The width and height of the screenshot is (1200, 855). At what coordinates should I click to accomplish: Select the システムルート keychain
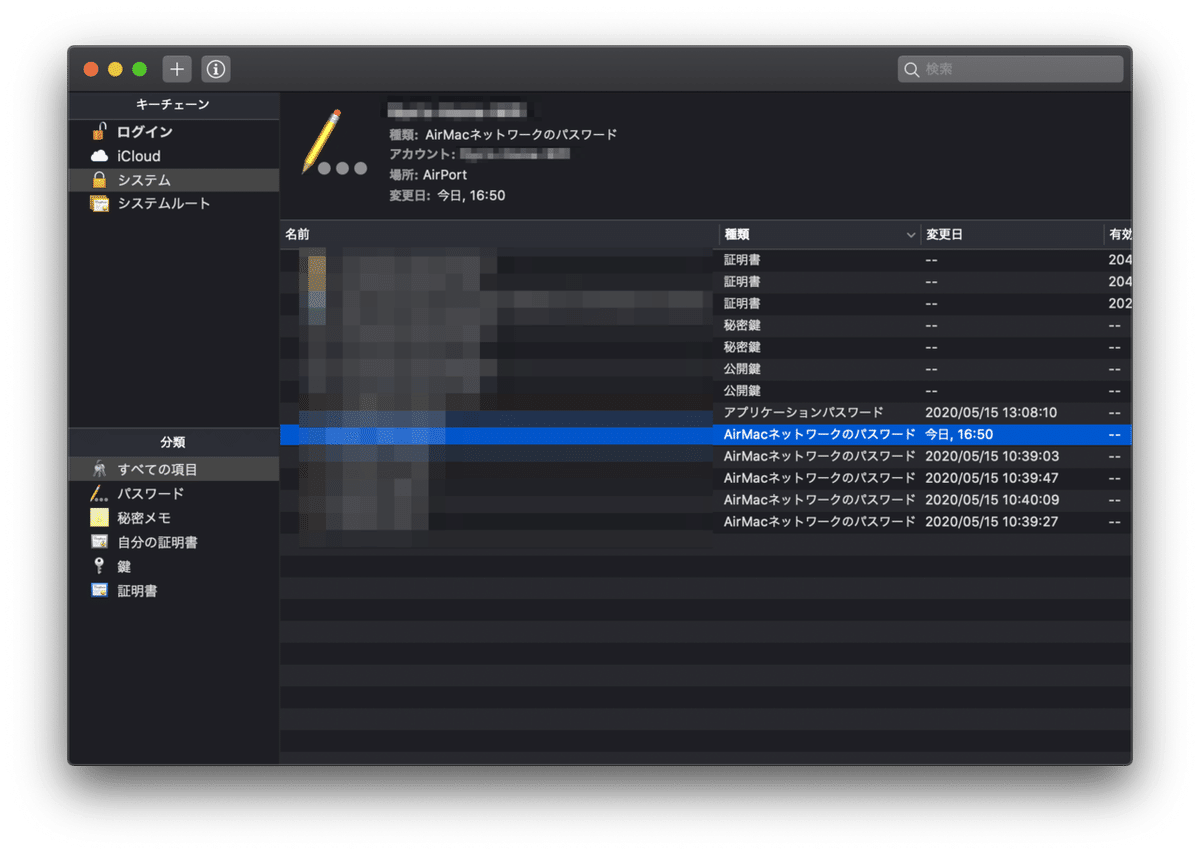(x=173, y=204)
